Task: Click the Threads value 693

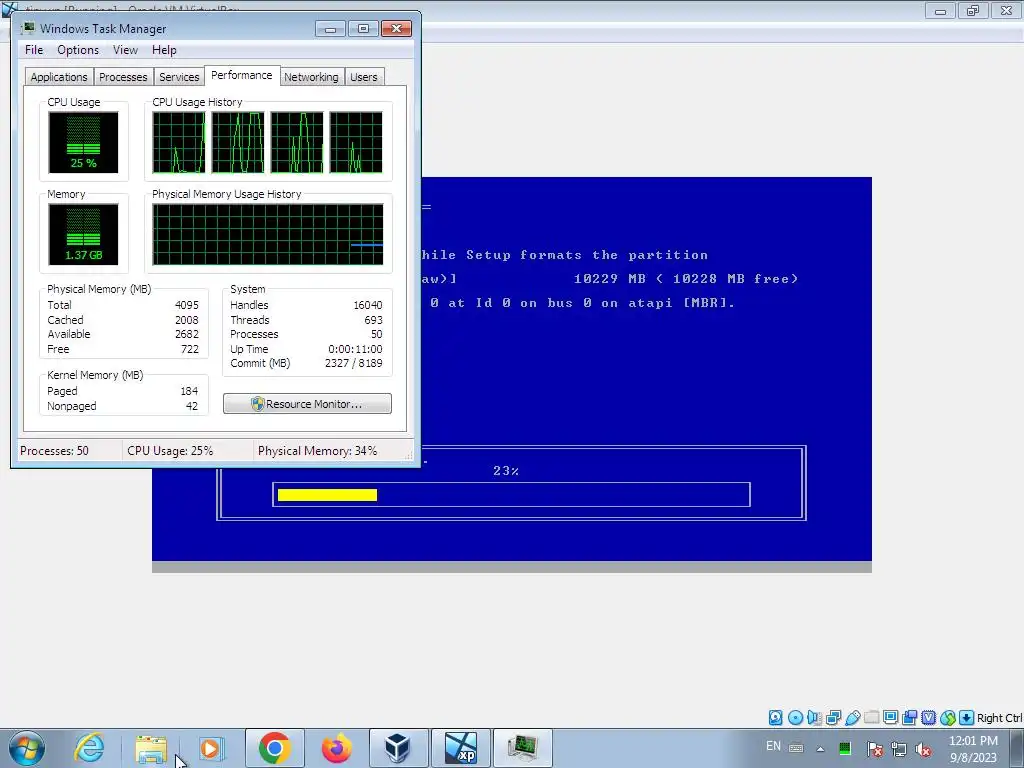Action: 374,320
